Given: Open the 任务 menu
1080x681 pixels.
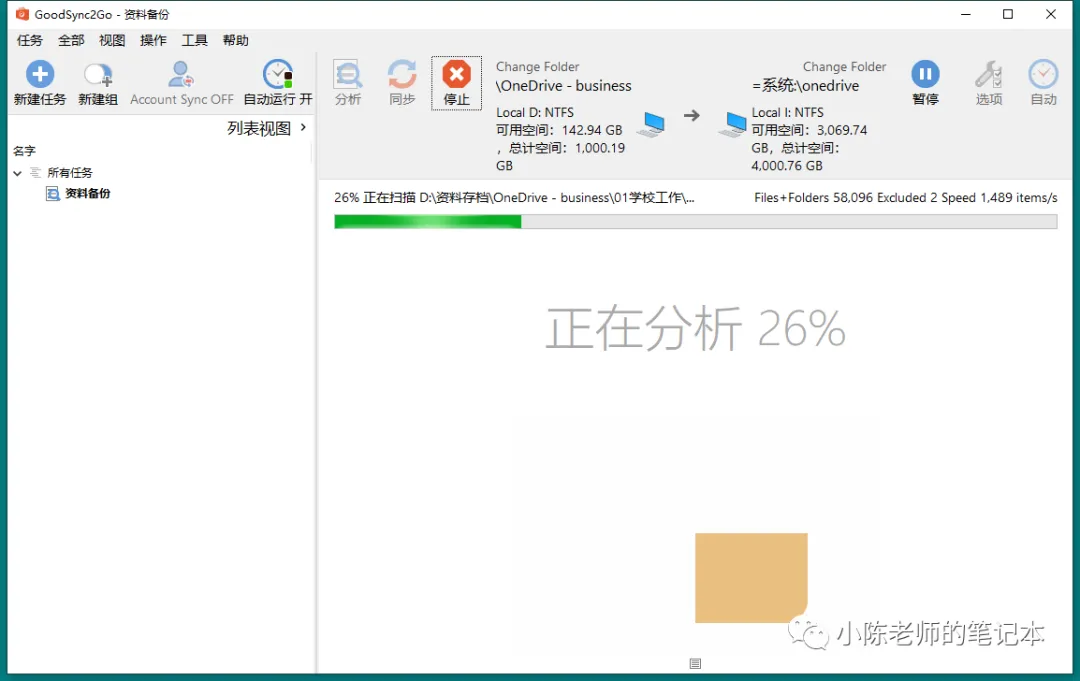Looking at the screenshot, I should coord(30,40).
